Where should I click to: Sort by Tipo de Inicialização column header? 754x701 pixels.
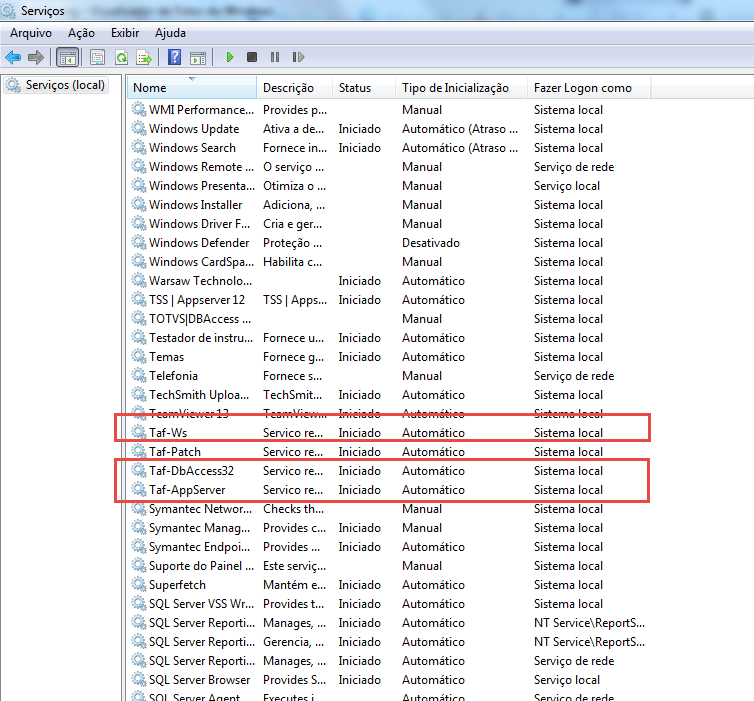(x=462, y=88)
